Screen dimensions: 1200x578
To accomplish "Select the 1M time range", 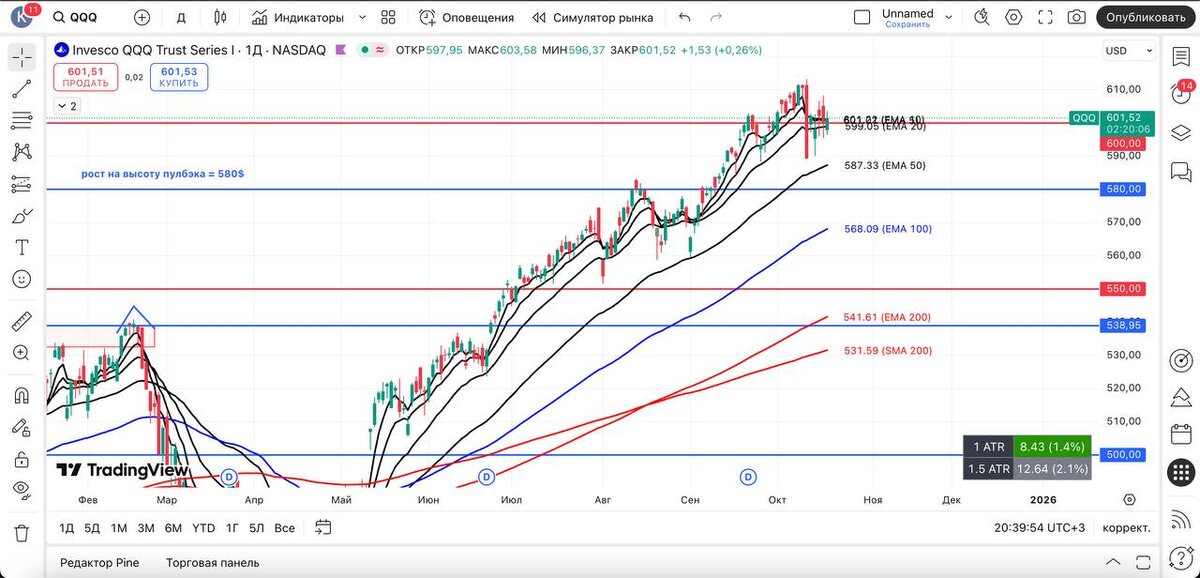I will 118,527.
